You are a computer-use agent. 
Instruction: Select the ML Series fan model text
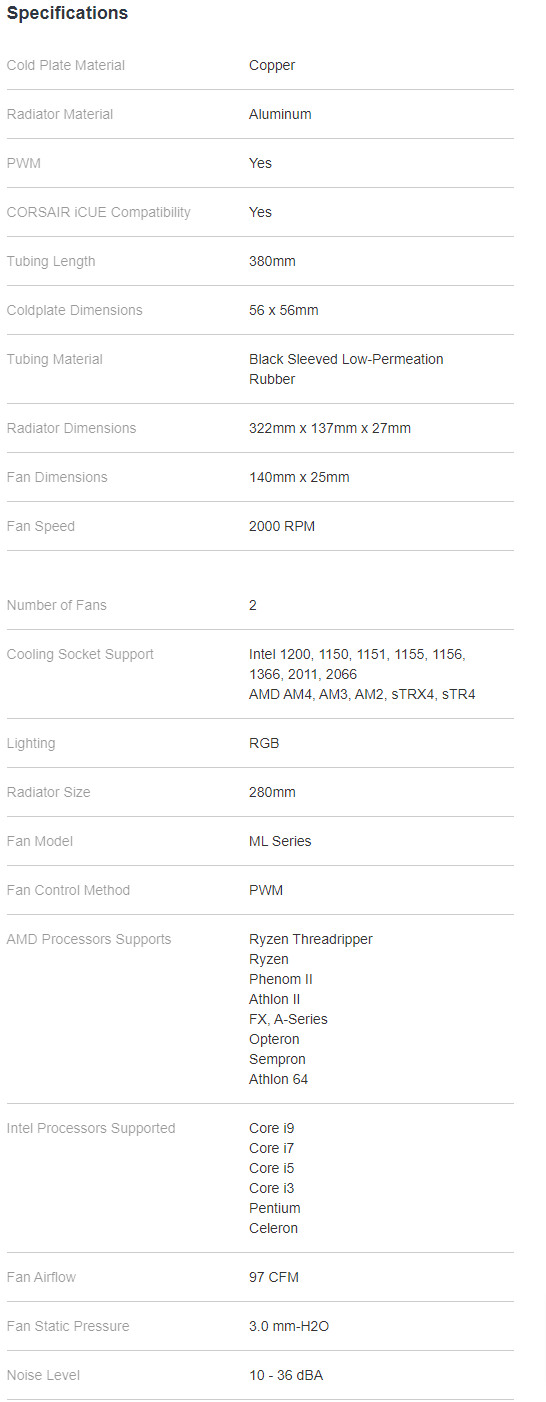click(280, 841)
